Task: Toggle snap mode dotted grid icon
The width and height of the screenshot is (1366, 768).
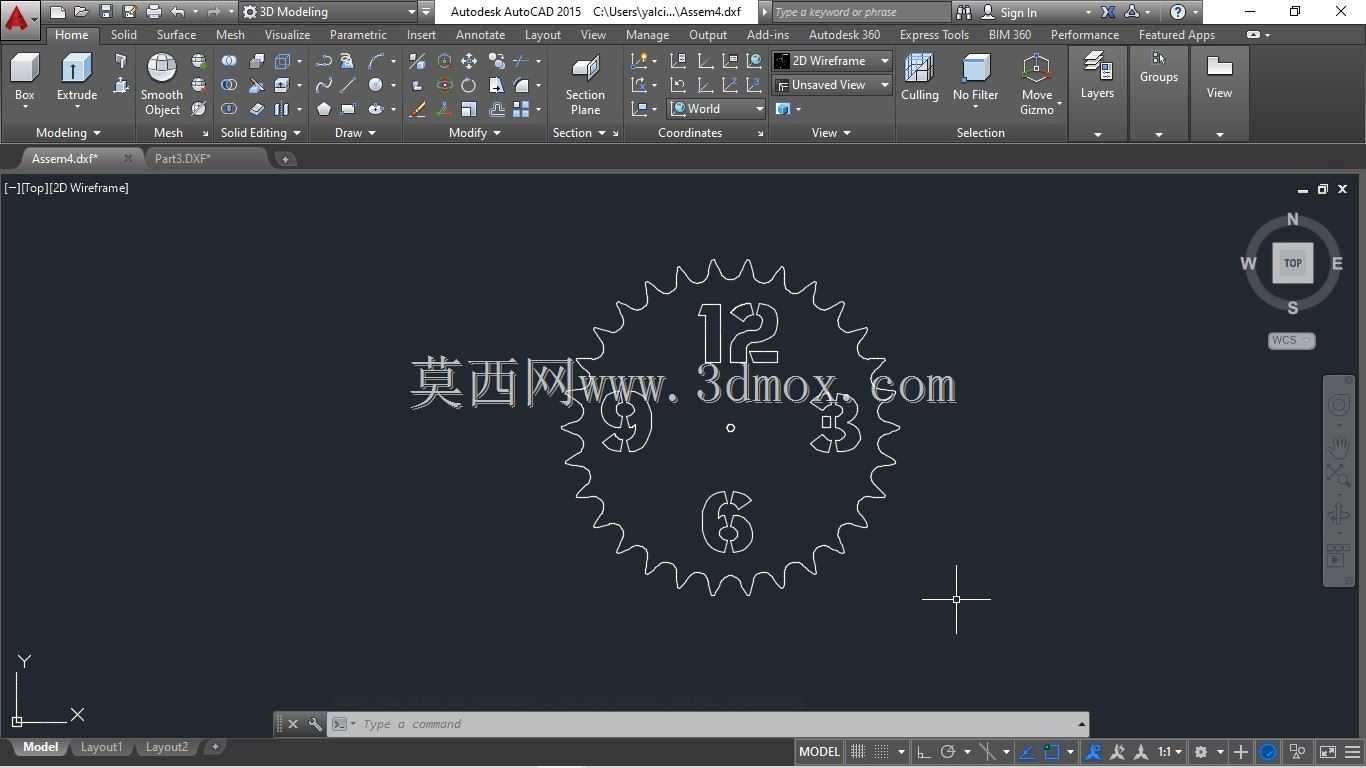Action: tap(881, 752)
